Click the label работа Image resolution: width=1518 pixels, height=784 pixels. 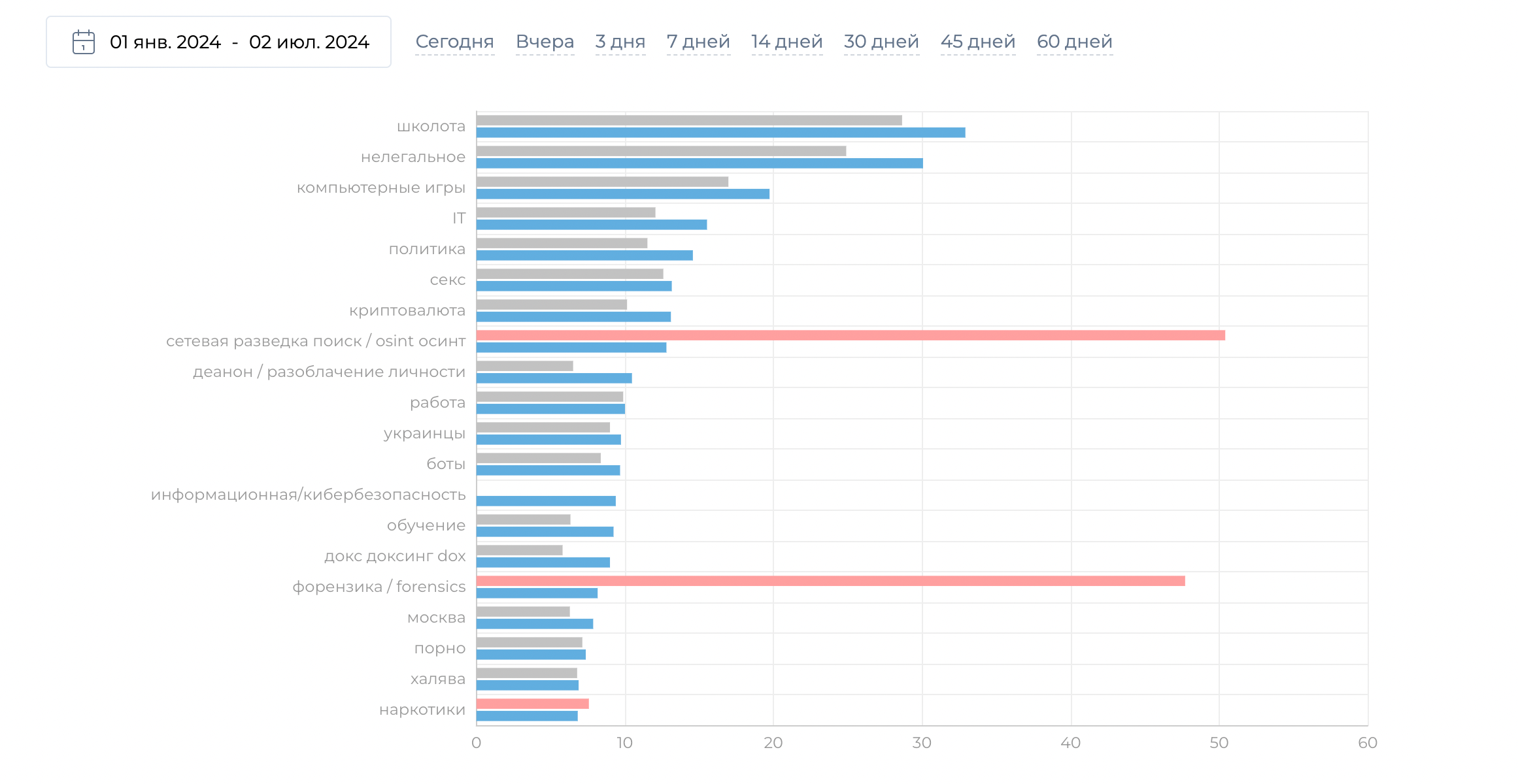[437, 402]
